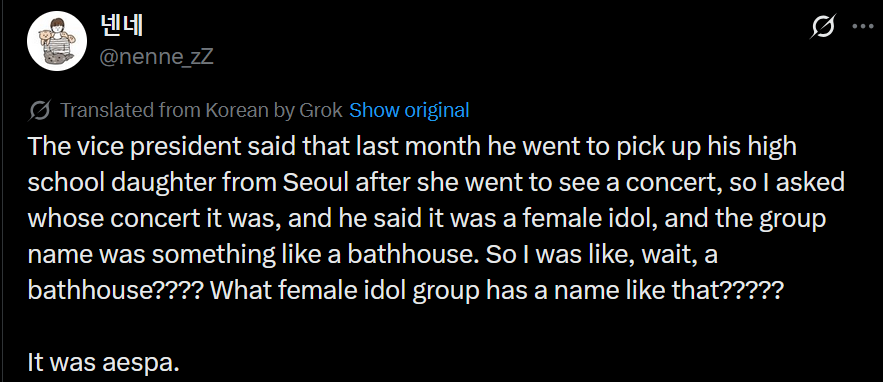Screen dimensions: 883x382
Task: Click the line beginning 'school daughter from Seoul'
Action: point(436,183)
